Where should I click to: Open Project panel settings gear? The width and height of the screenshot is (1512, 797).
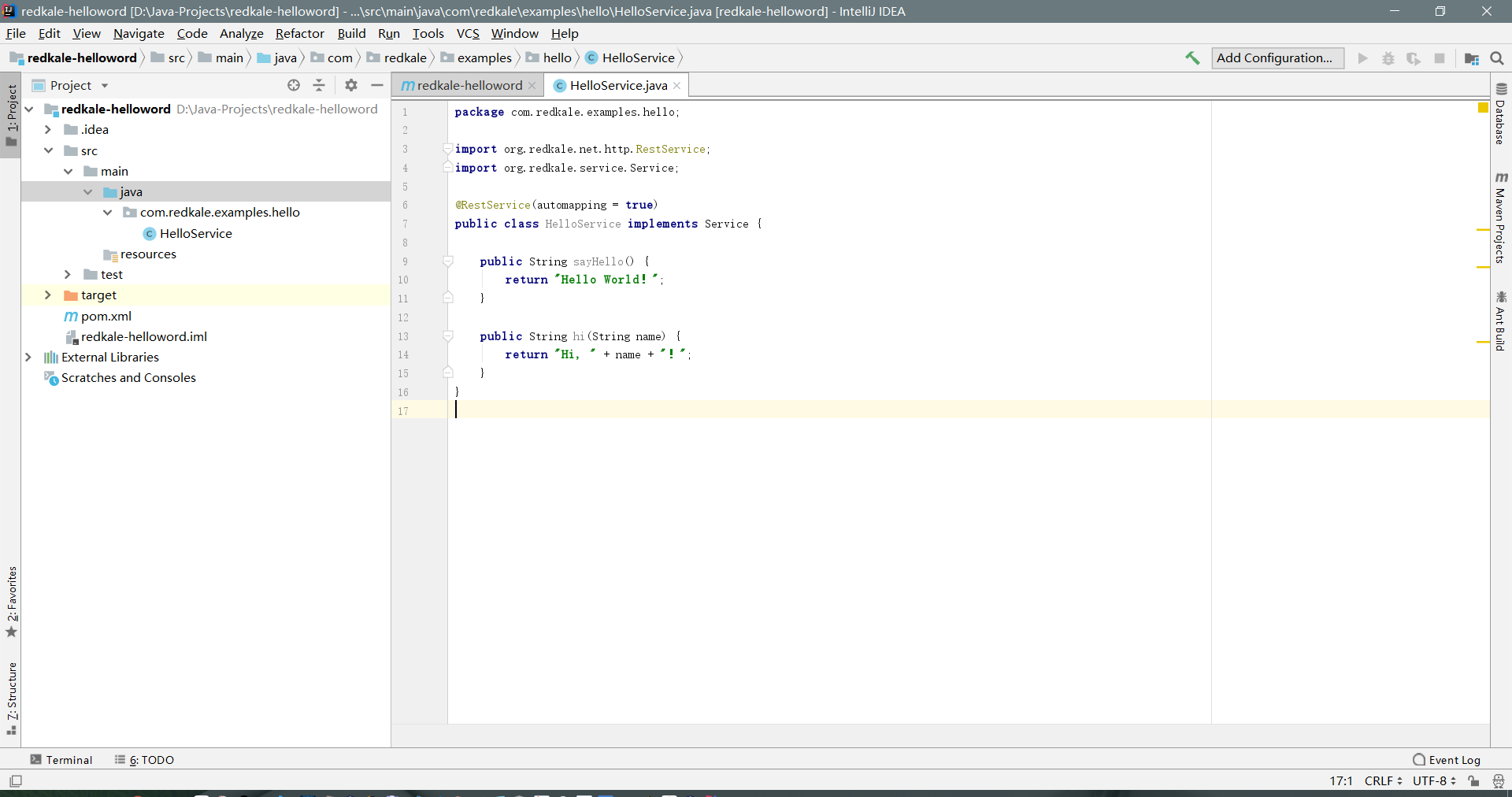(351, 85)
